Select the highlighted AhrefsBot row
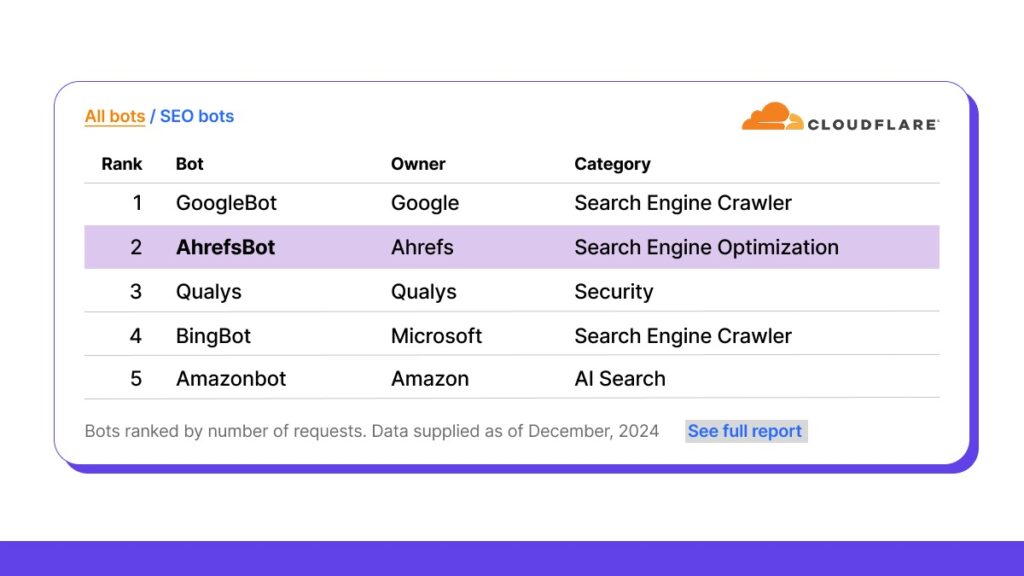1024x576 pixels. coord(224,247)
